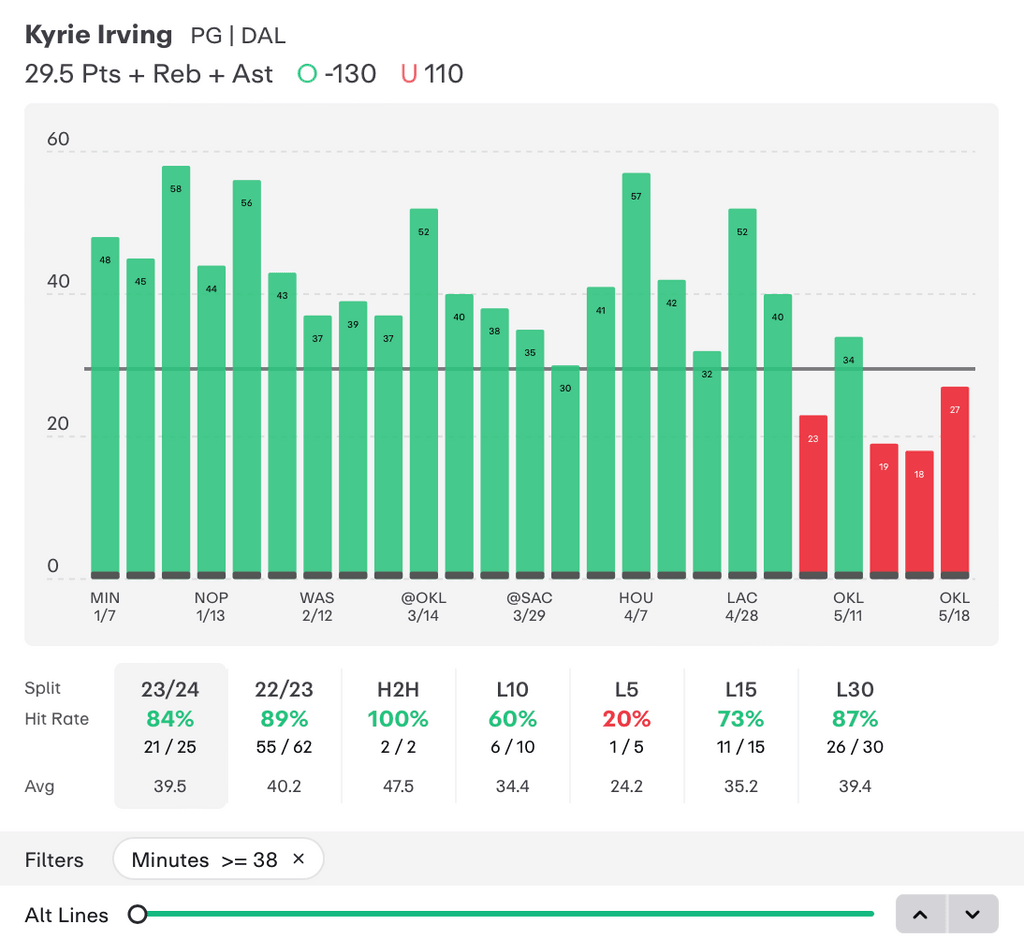The height and width of the screenshot is (942, 1024).
Task: Click the 84% hit rate value
Action: (x=170, y=719)
